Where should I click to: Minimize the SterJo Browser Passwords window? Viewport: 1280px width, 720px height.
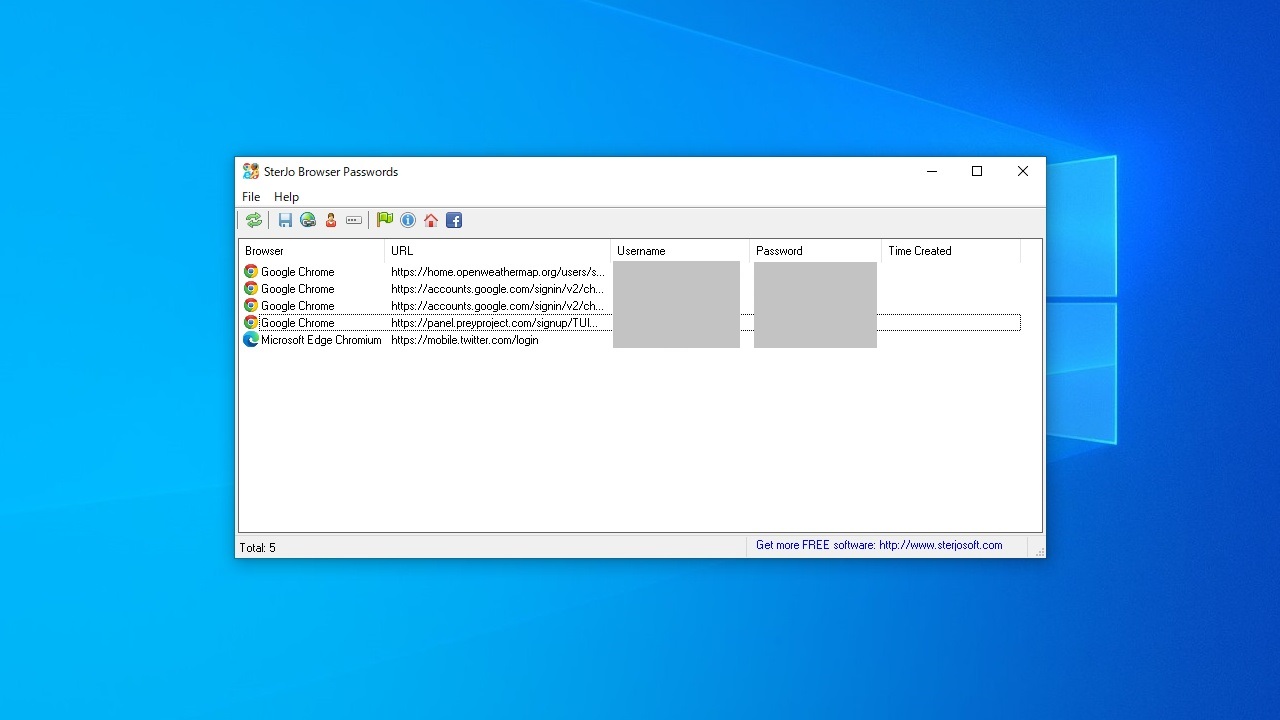tap(932, 171)
